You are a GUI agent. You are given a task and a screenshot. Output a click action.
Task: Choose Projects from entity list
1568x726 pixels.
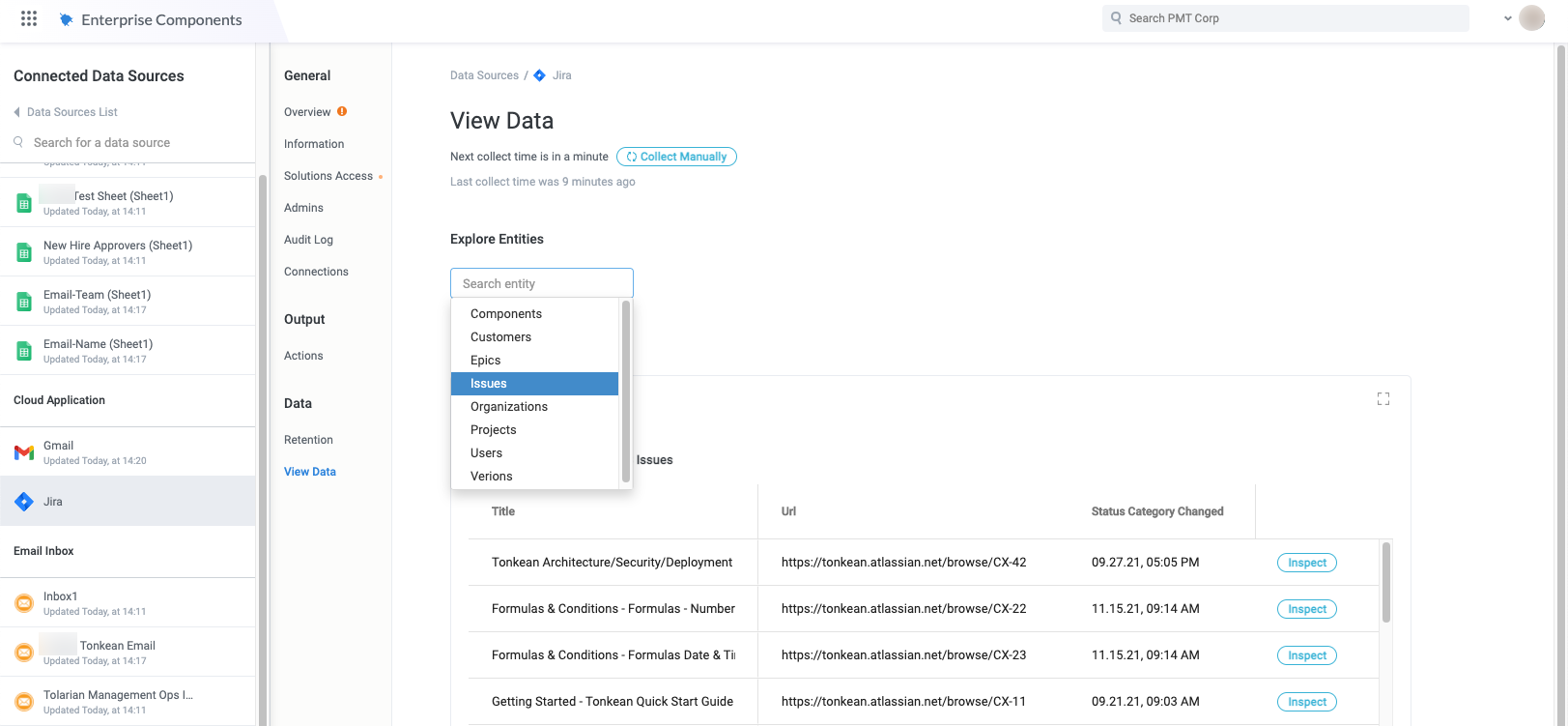534,430
